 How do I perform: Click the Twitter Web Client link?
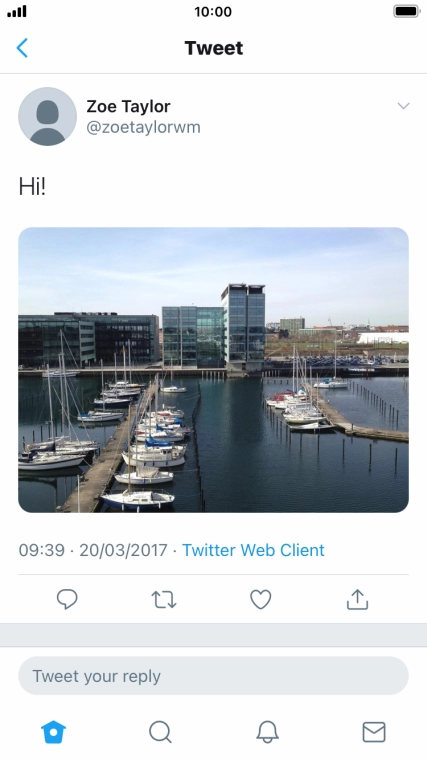(x=253, y=550)
